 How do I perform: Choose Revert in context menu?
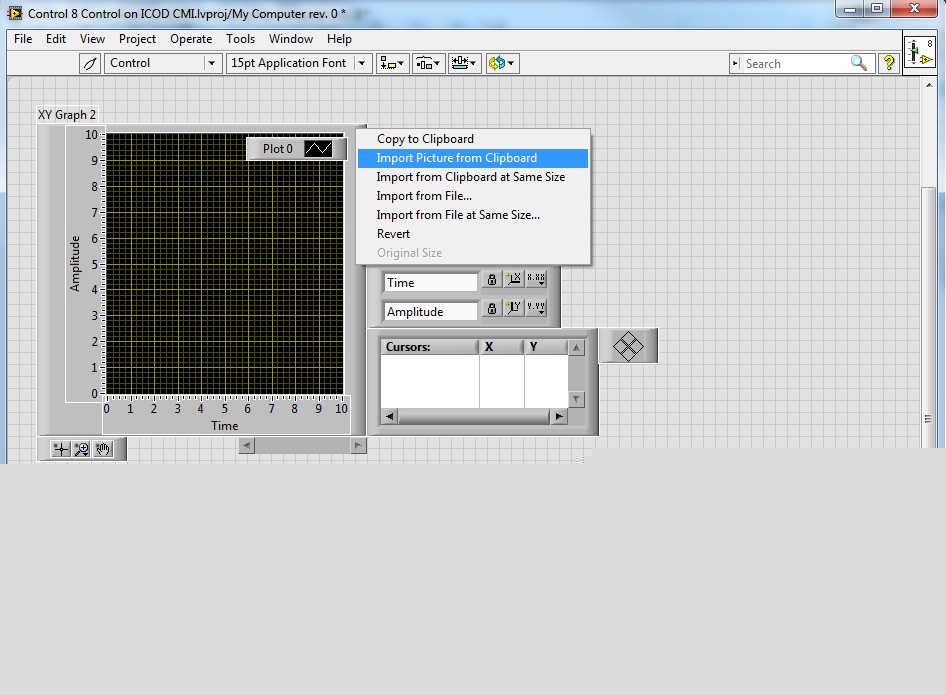coord(473,234)
